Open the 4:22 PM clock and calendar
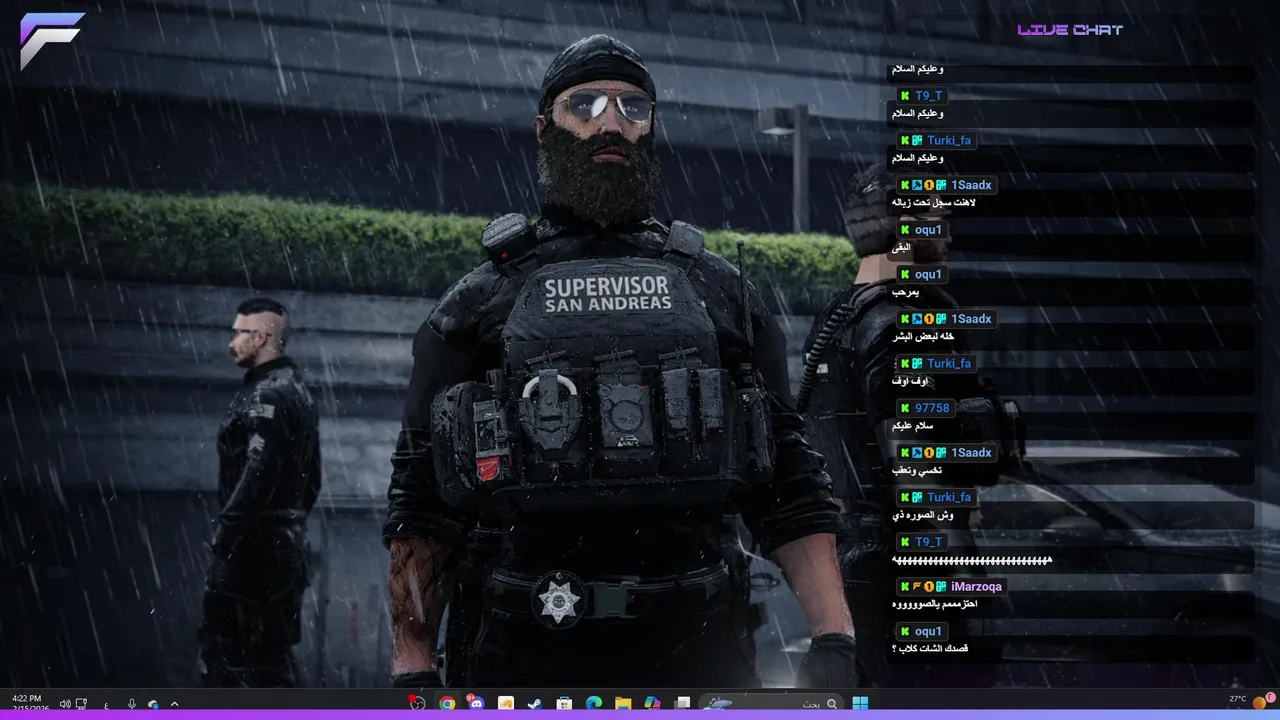 point(29,703)
